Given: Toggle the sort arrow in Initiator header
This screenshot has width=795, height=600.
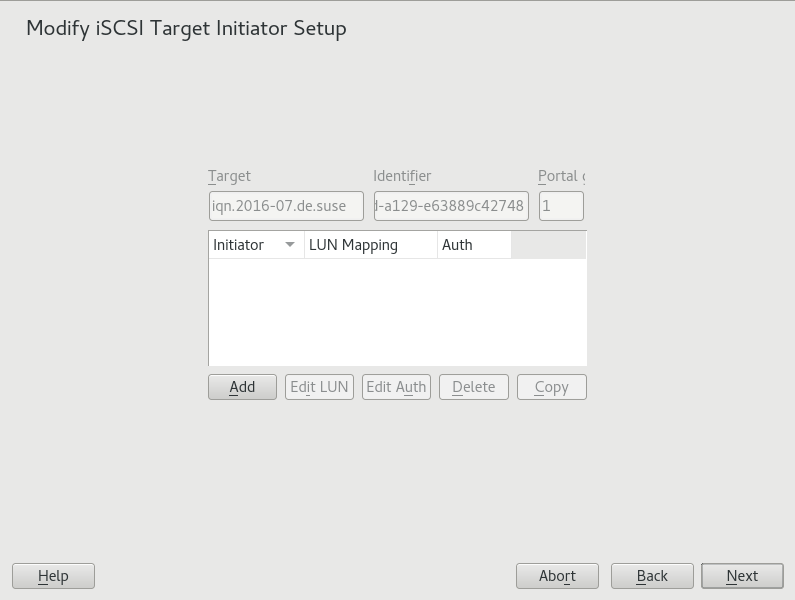Looking at the screenshot, I should pyautogui.click(x=290, y=245).
